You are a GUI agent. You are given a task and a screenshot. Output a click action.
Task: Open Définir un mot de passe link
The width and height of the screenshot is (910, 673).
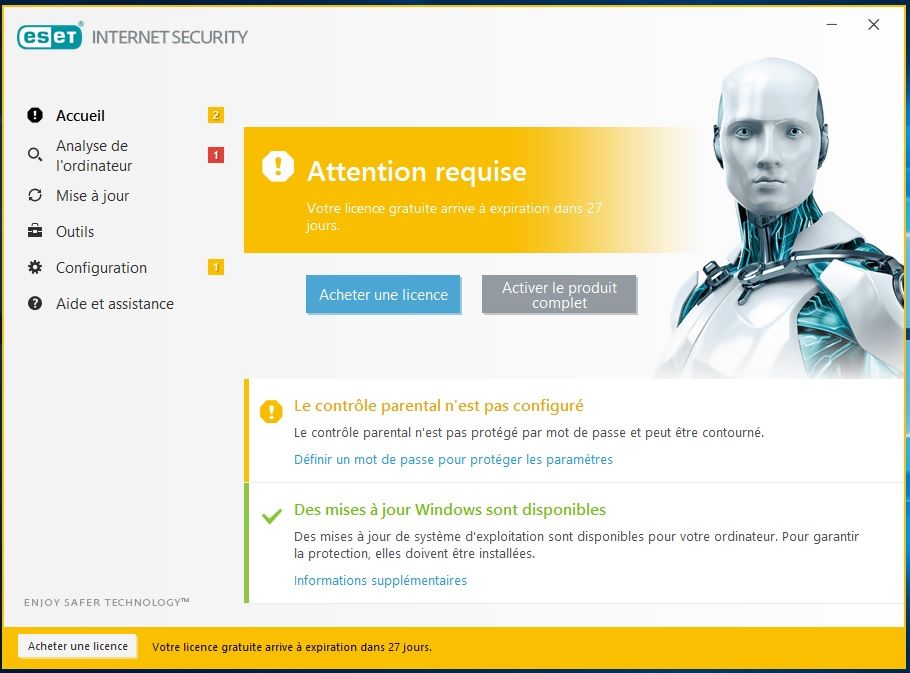[x=453, y=459]
